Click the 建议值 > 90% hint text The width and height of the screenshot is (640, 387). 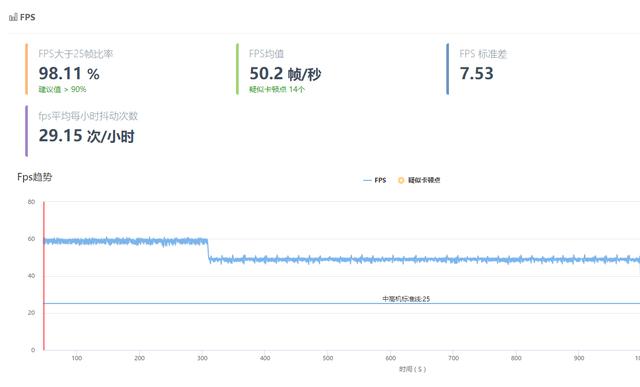pyautogui.click(x=62, y=89)
